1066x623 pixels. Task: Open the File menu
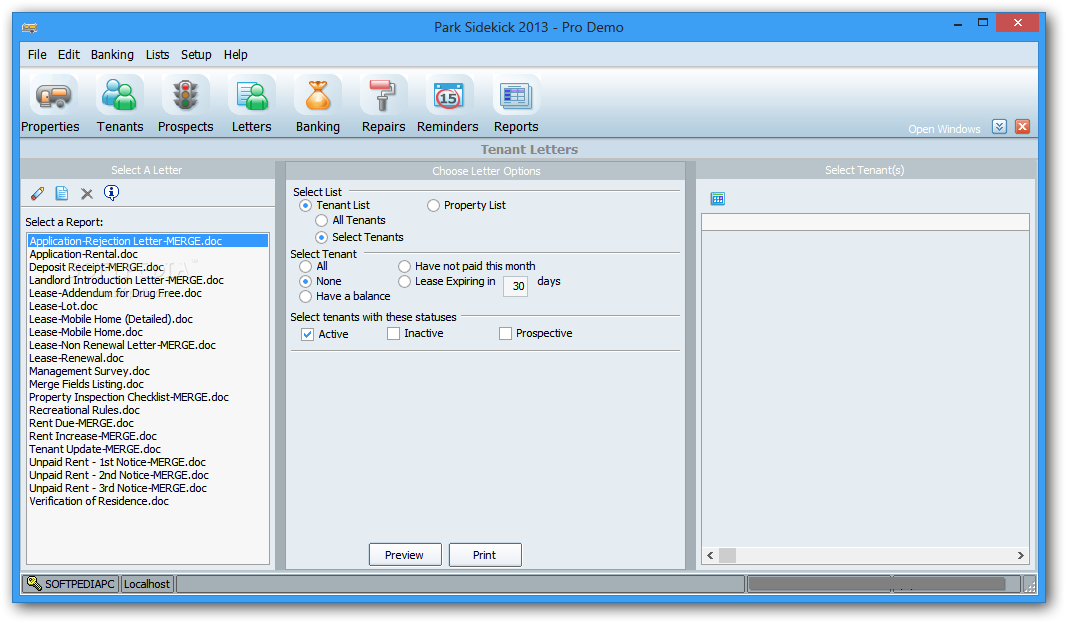pyautogui.click(x=37, y=54)
